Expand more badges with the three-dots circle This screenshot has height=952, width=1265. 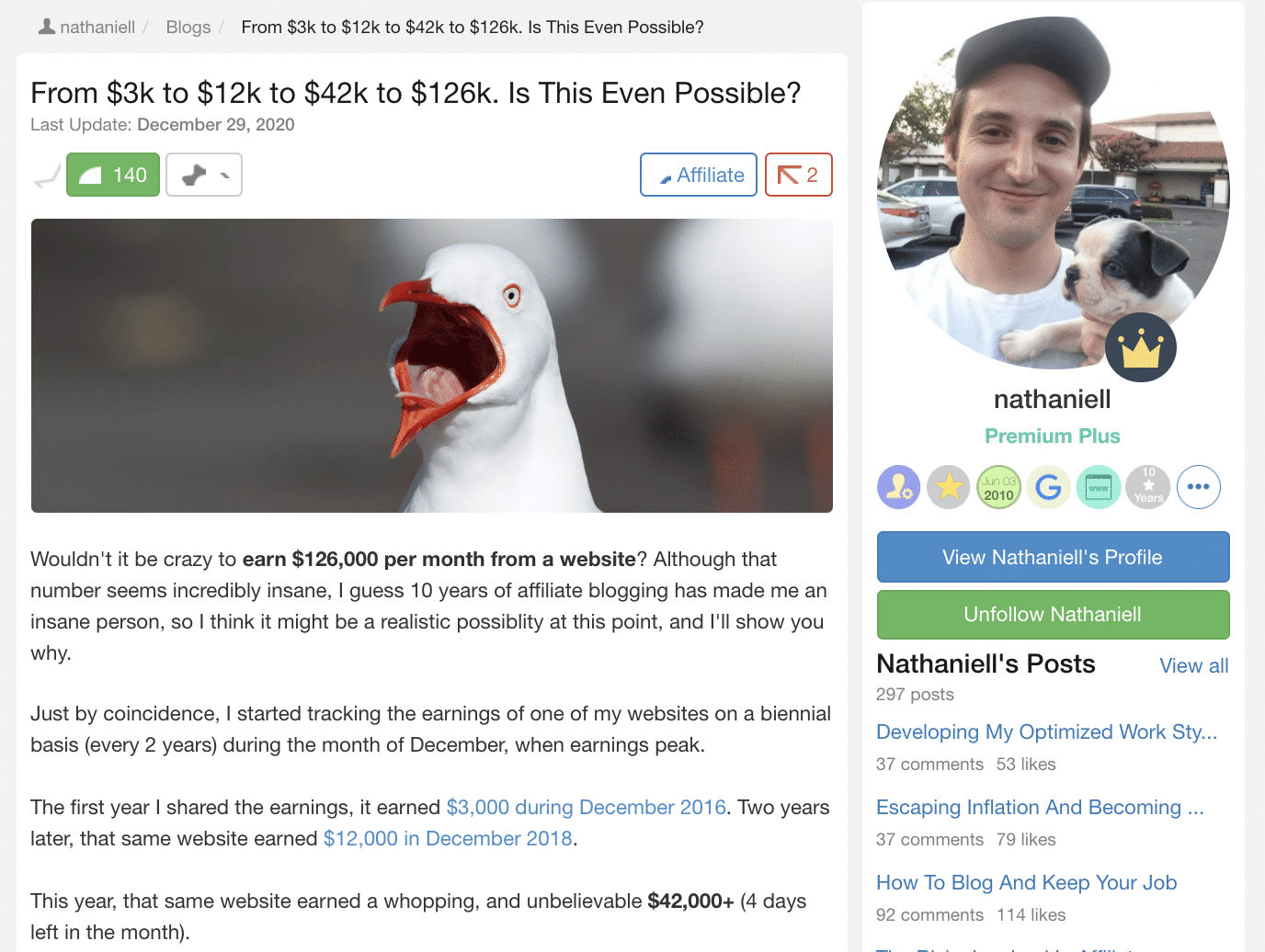point(1198,487)
